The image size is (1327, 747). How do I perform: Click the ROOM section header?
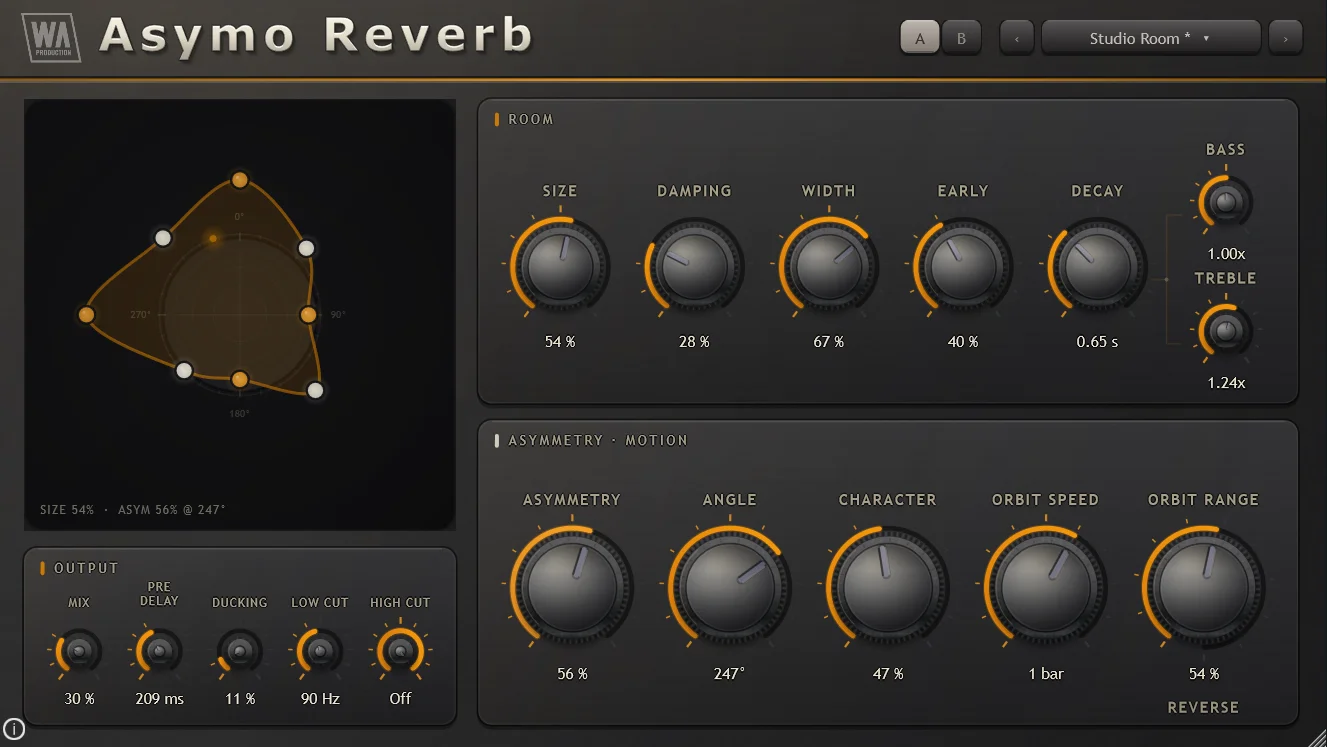point(530,120)
